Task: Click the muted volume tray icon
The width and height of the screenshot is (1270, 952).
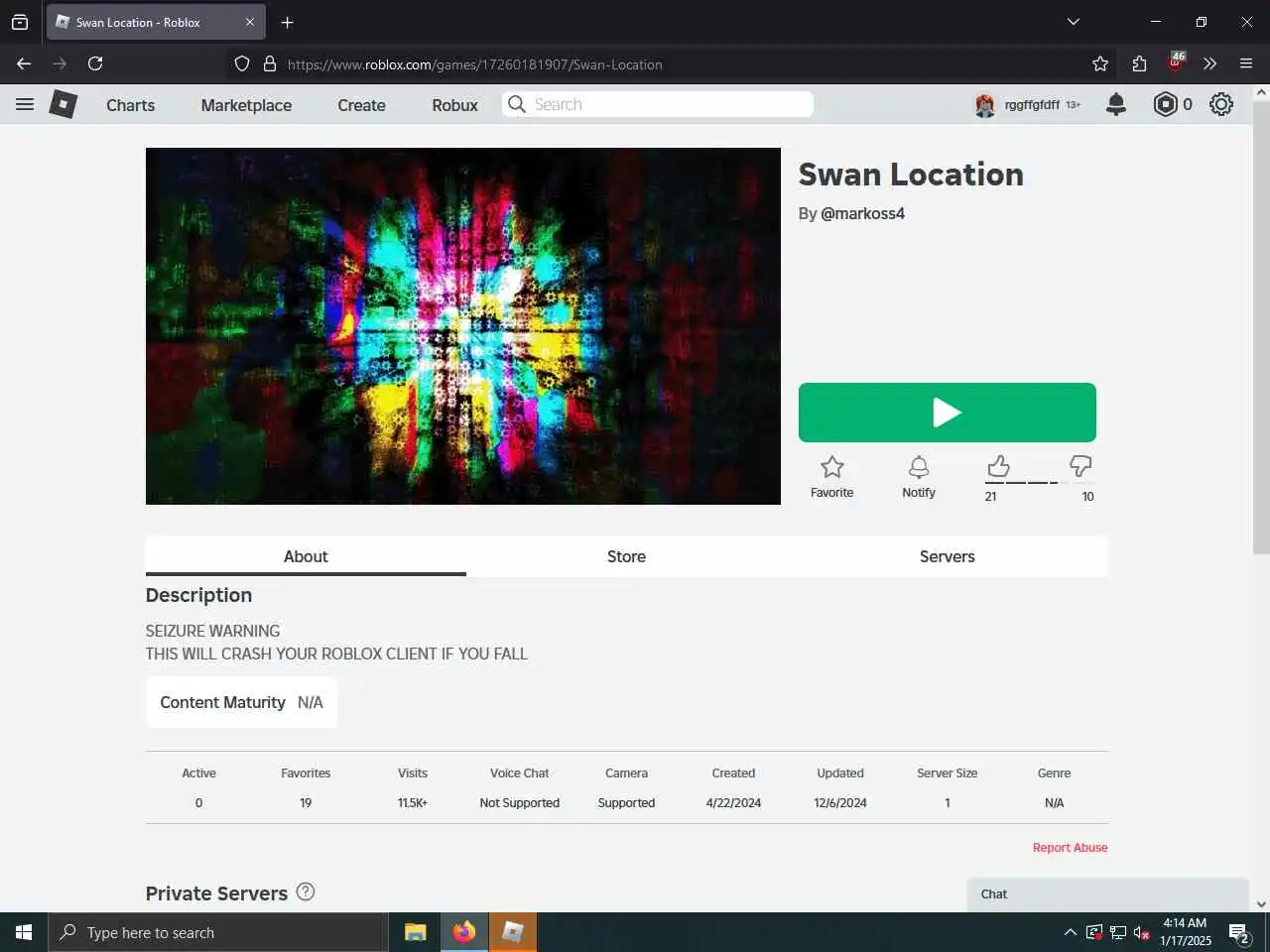Action: [1142, 932]
